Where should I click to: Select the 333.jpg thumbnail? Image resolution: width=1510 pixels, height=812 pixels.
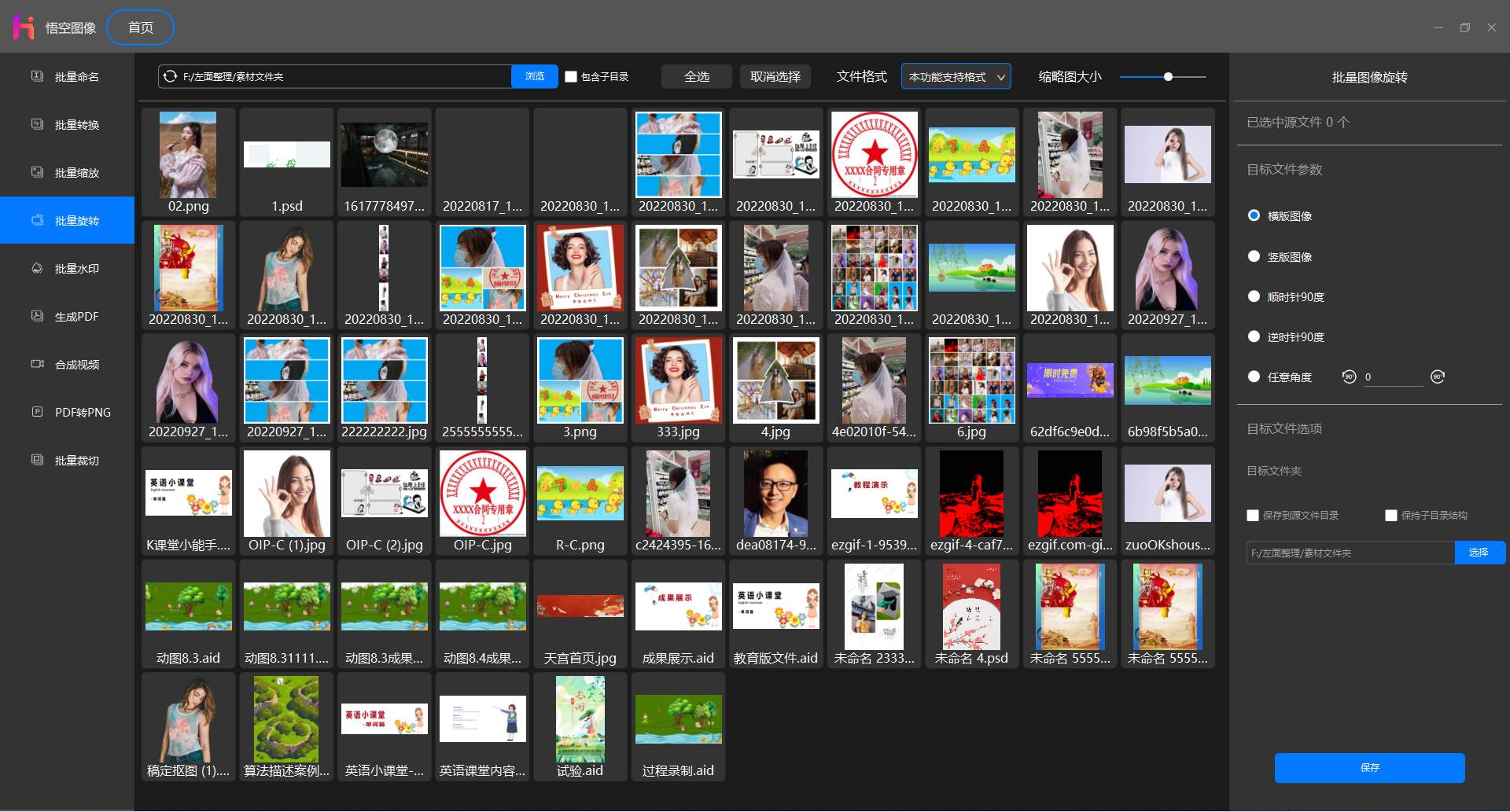[678, 388]
